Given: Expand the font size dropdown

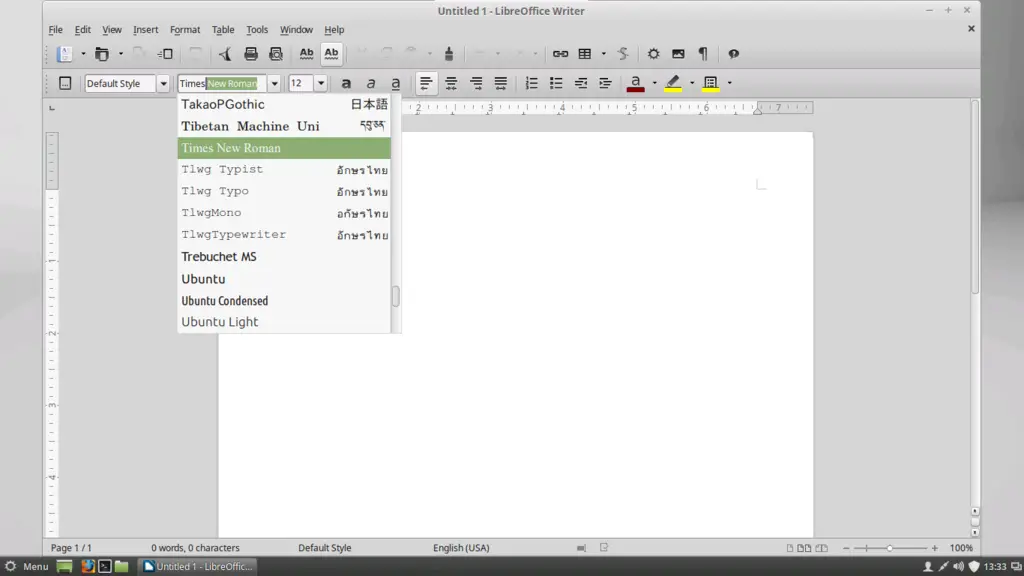Looking at the screenshot, I should [x=321, y=84].
